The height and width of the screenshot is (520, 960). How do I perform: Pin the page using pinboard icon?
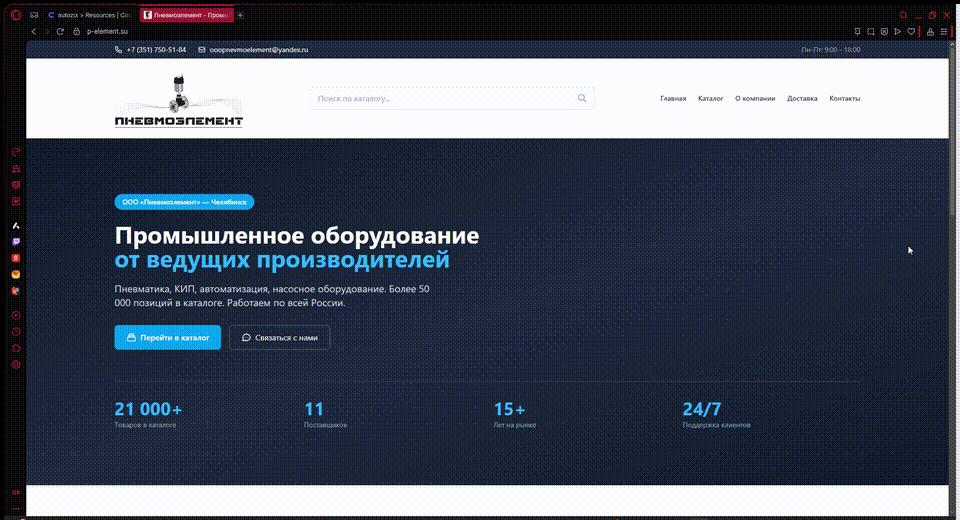pyautogui.click(x=857, y=31)
